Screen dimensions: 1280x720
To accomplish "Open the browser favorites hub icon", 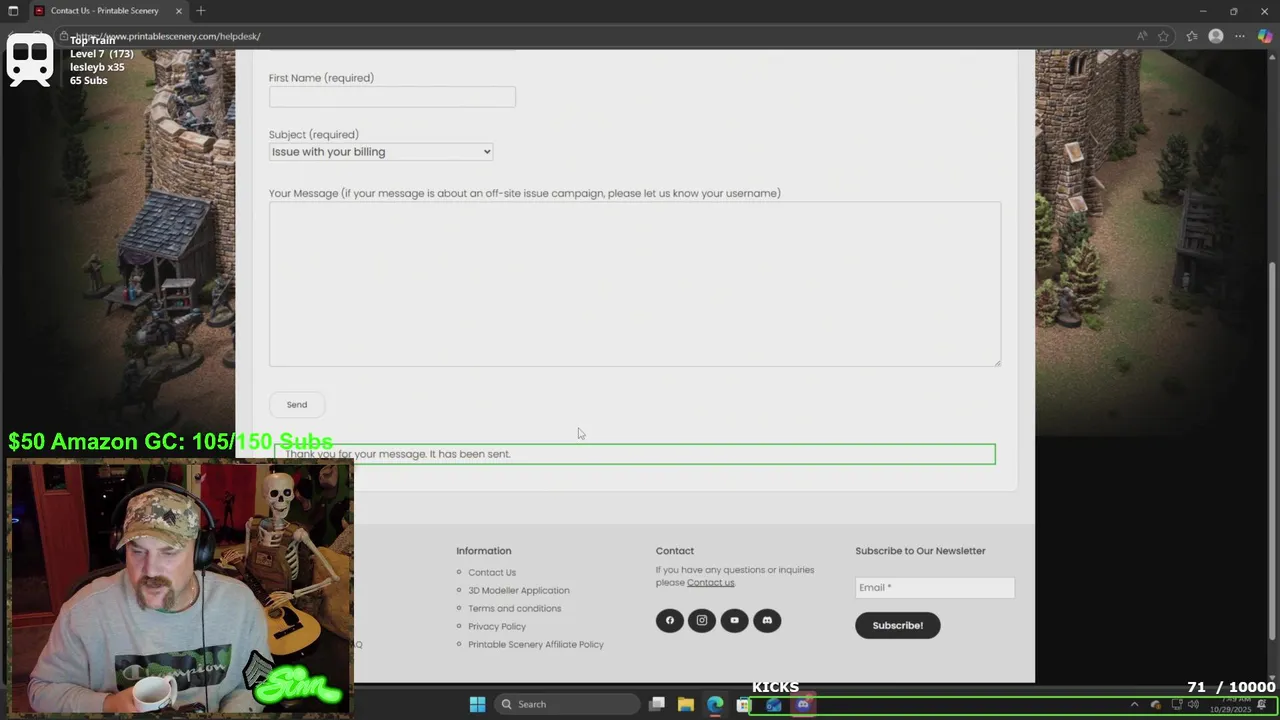I will 1191,36.
